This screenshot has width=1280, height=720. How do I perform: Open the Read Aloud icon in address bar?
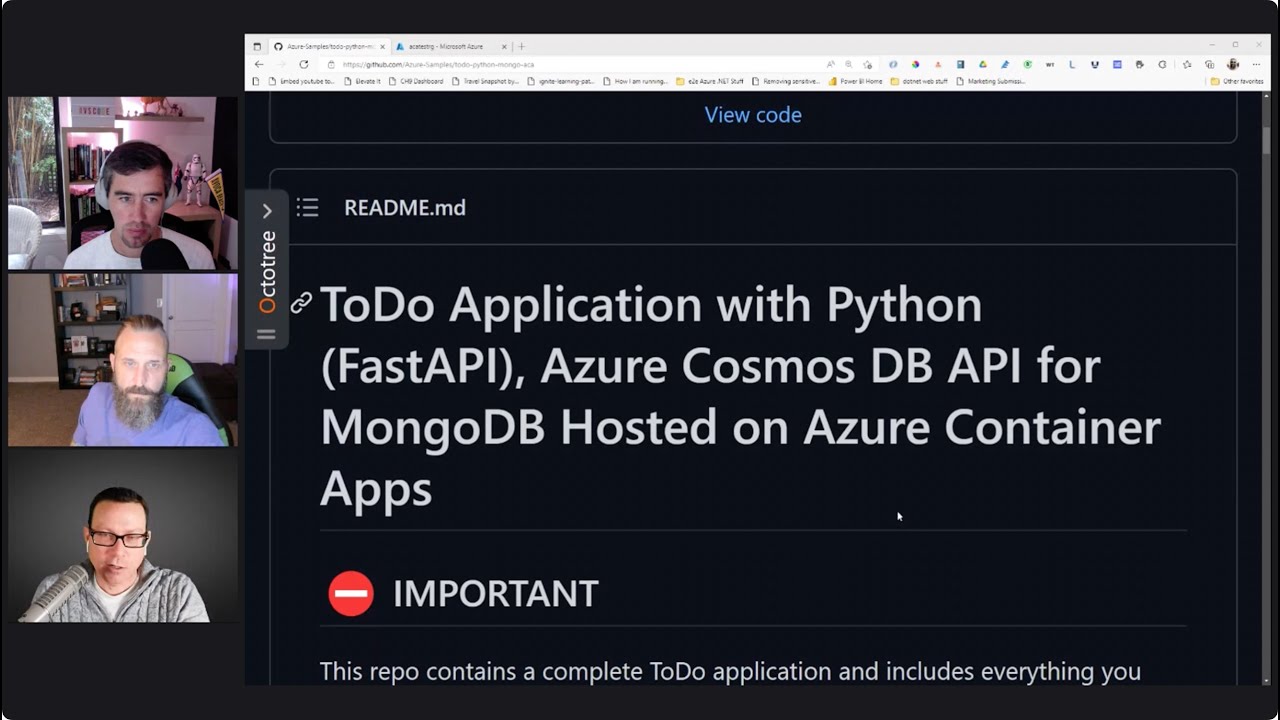coord(831,64)
